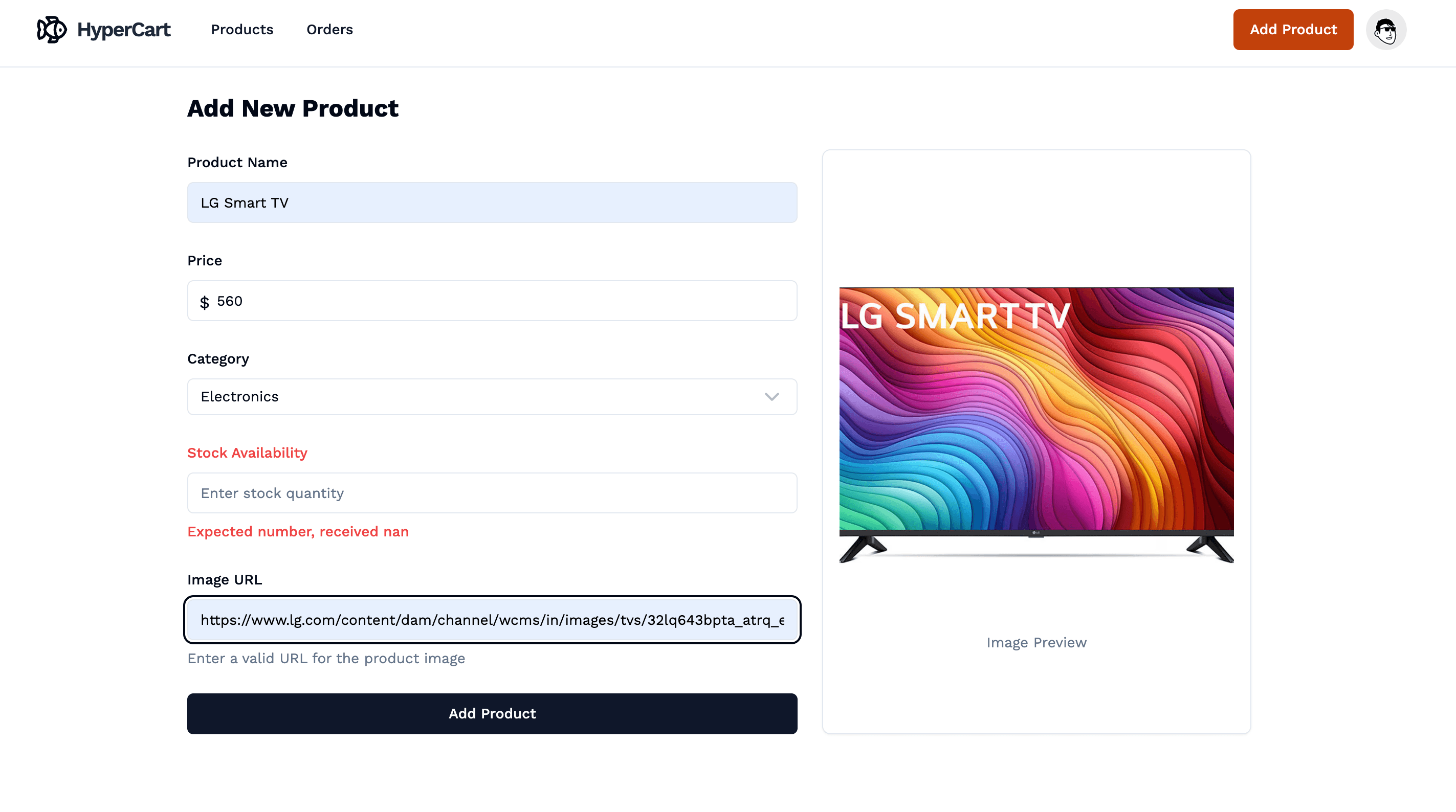Screen dimensions: 1456x812
Task: Click the Image URL label
Action: point(225,580)
